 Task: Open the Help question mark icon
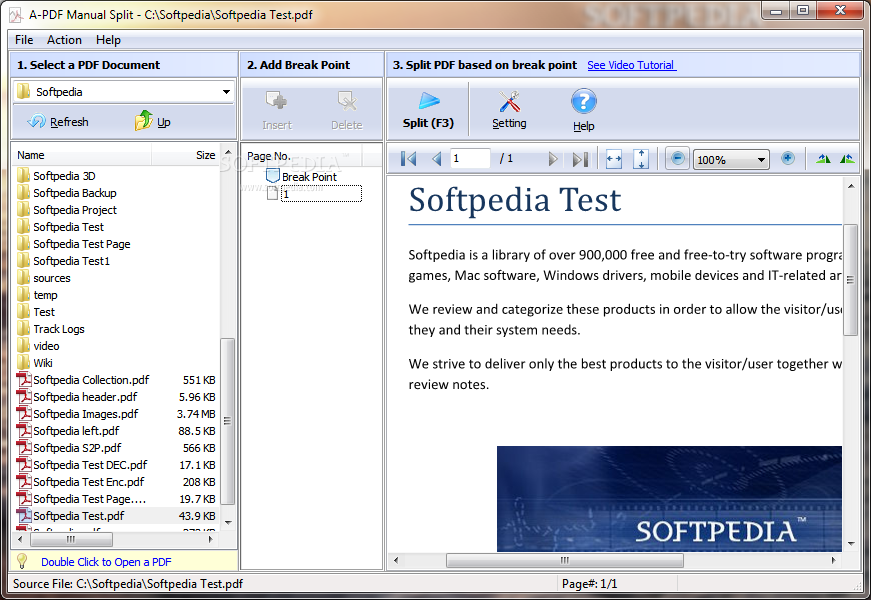pos(583,102)
